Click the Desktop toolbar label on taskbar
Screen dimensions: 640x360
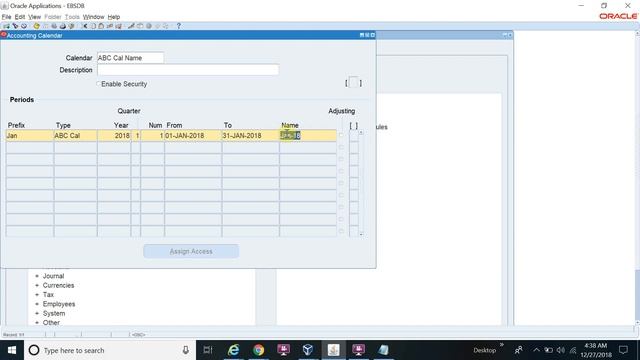click(484, 350)
